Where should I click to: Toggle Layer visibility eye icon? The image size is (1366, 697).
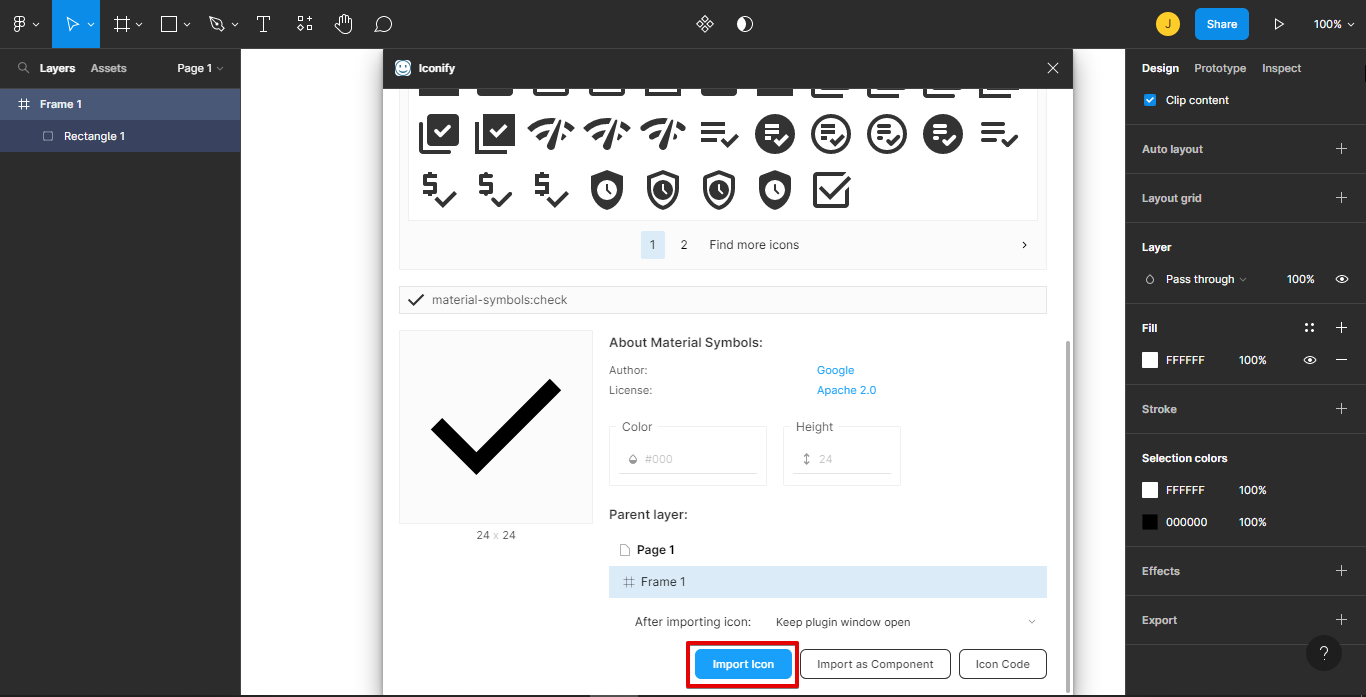click(x=1342, y=279)
